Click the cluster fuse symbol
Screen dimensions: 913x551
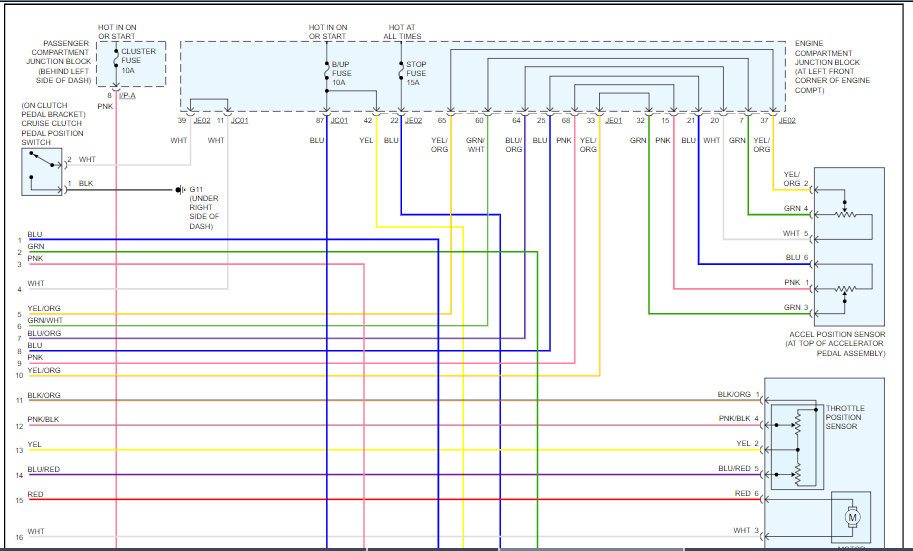tap(116, 60)
